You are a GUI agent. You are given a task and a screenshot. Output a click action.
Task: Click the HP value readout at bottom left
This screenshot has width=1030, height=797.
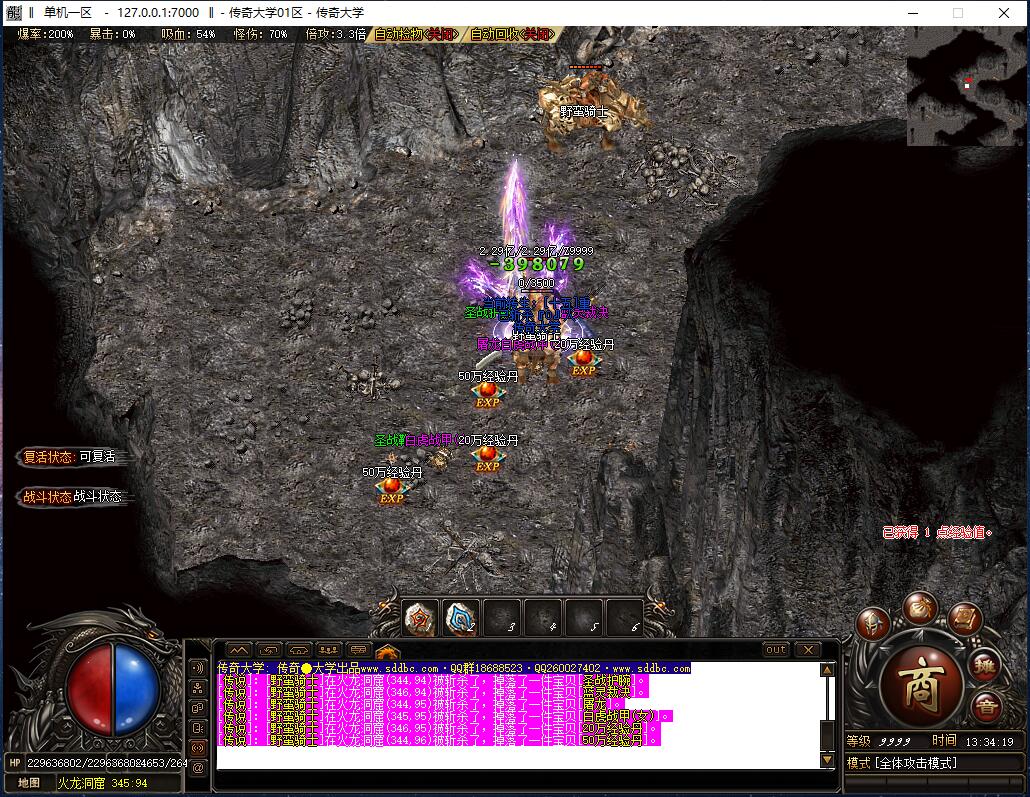[x=107, y=763]
